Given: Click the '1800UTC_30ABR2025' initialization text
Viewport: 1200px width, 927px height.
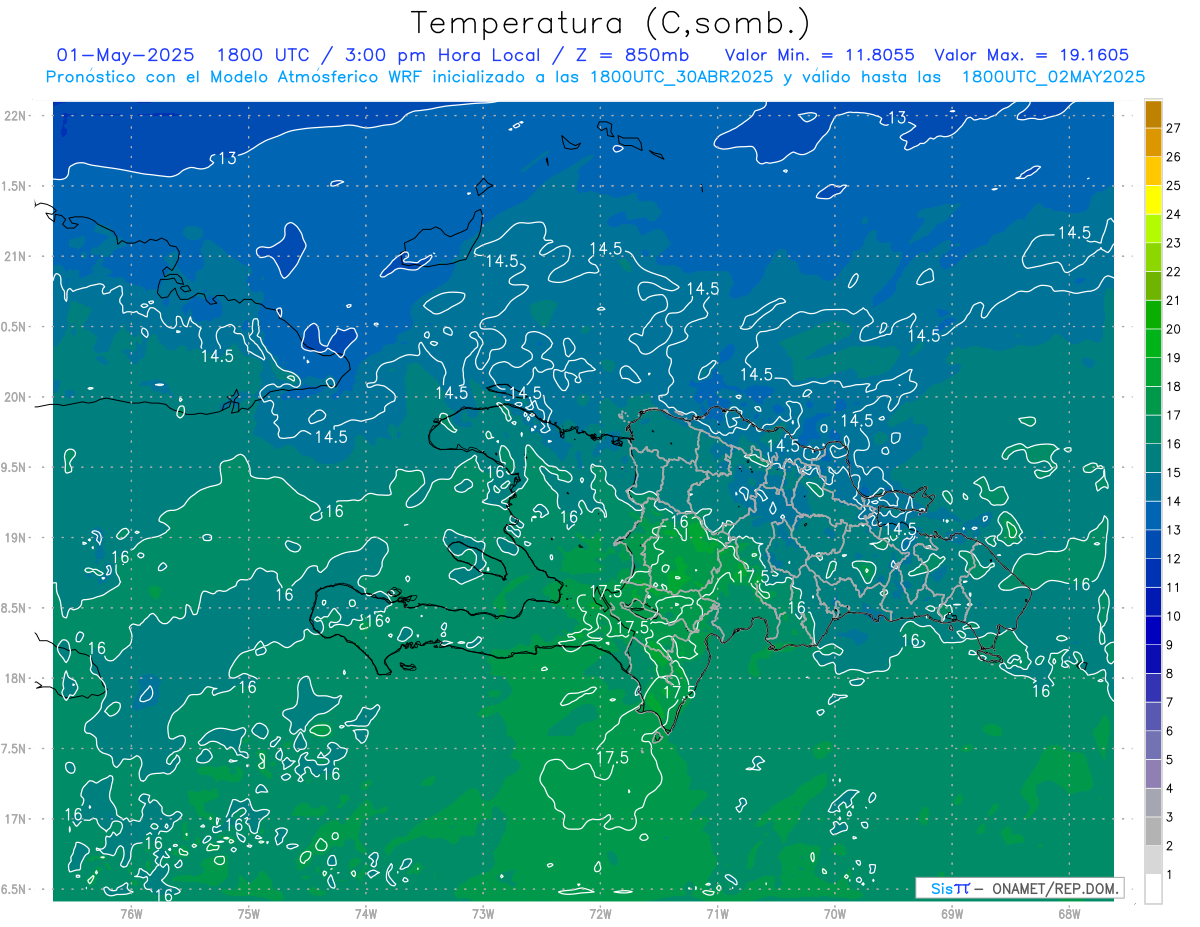Looking at the screenshot, I should (681, 76).
